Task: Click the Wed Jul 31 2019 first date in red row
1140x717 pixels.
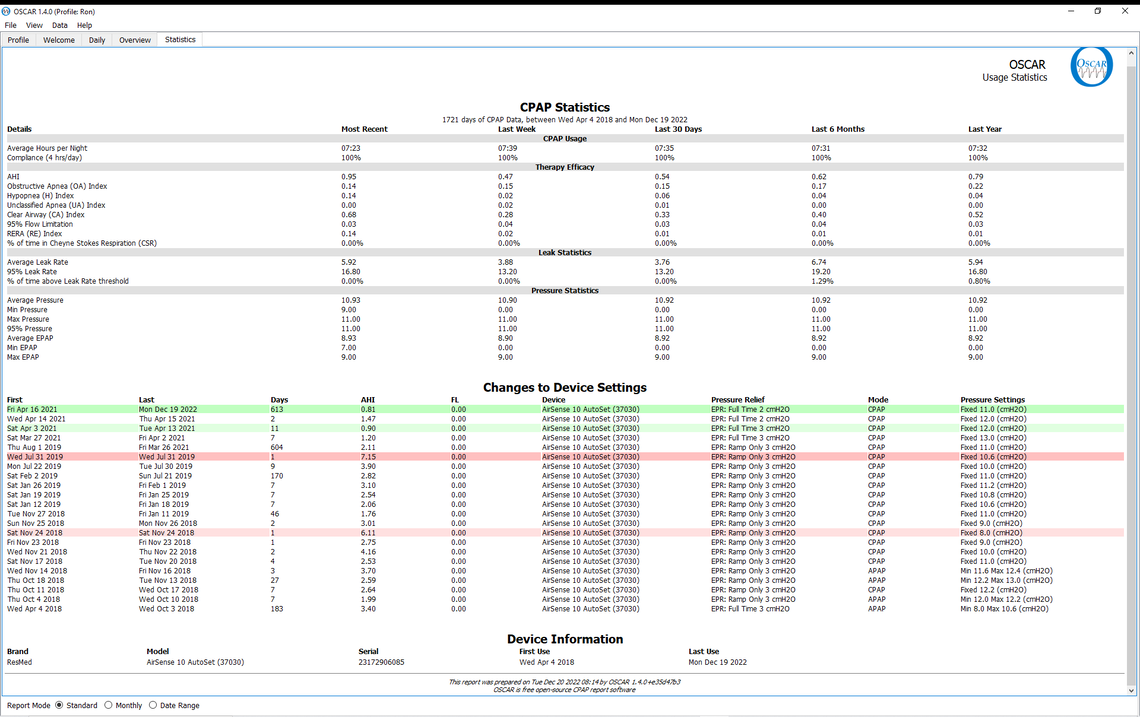Action: (x=35, y=457)
